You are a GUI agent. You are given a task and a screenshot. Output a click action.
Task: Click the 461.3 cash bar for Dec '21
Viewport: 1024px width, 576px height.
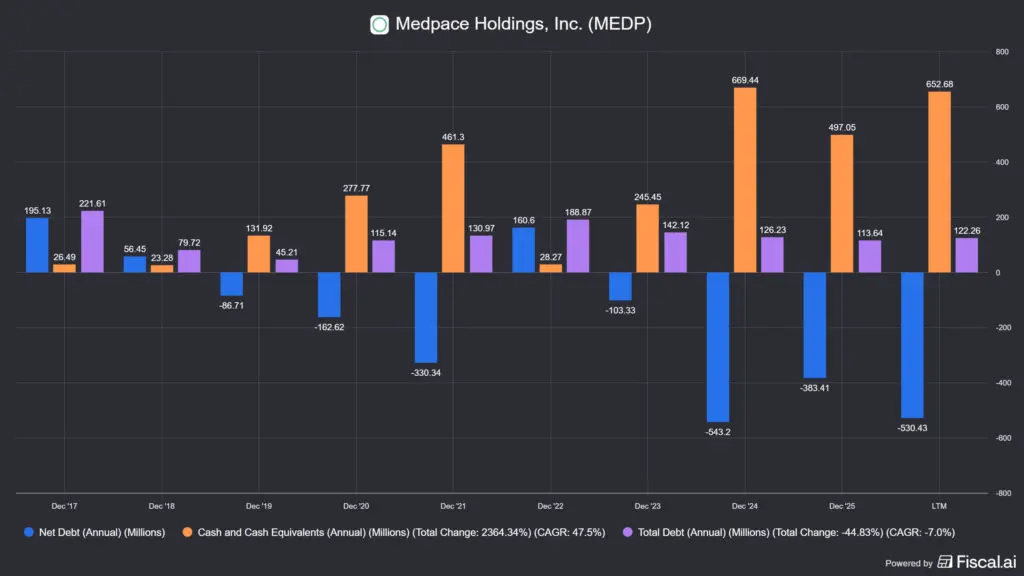[x=453, y=208]
